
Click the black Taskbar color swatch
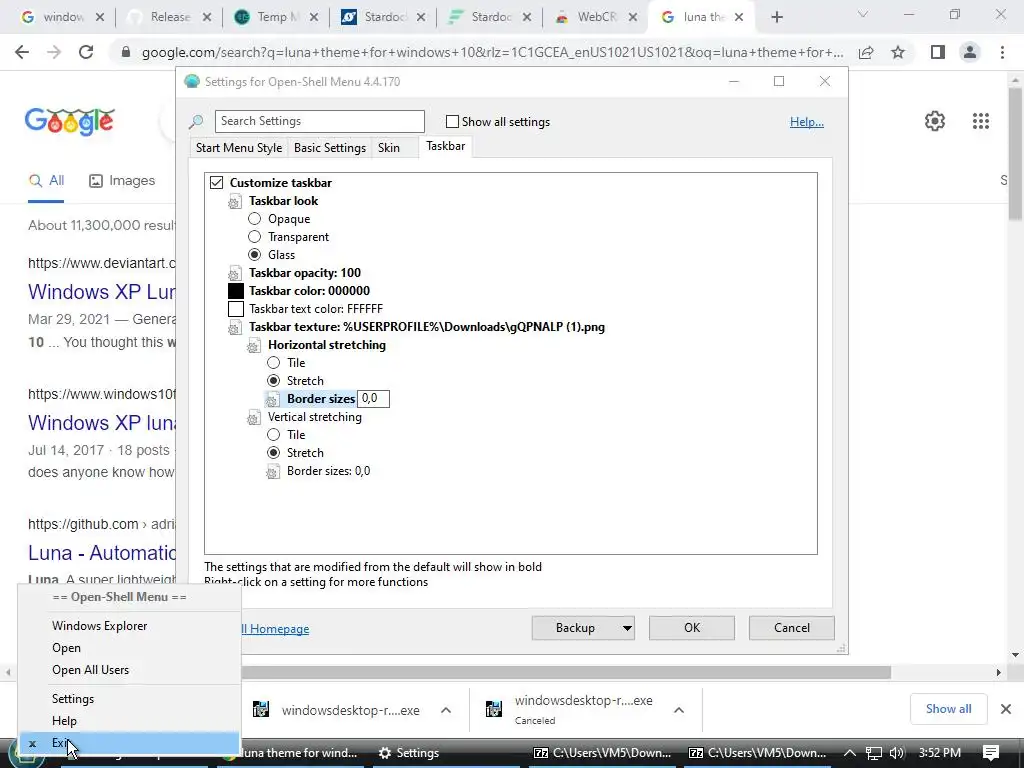pyautogui.click(x=236, y=291)
